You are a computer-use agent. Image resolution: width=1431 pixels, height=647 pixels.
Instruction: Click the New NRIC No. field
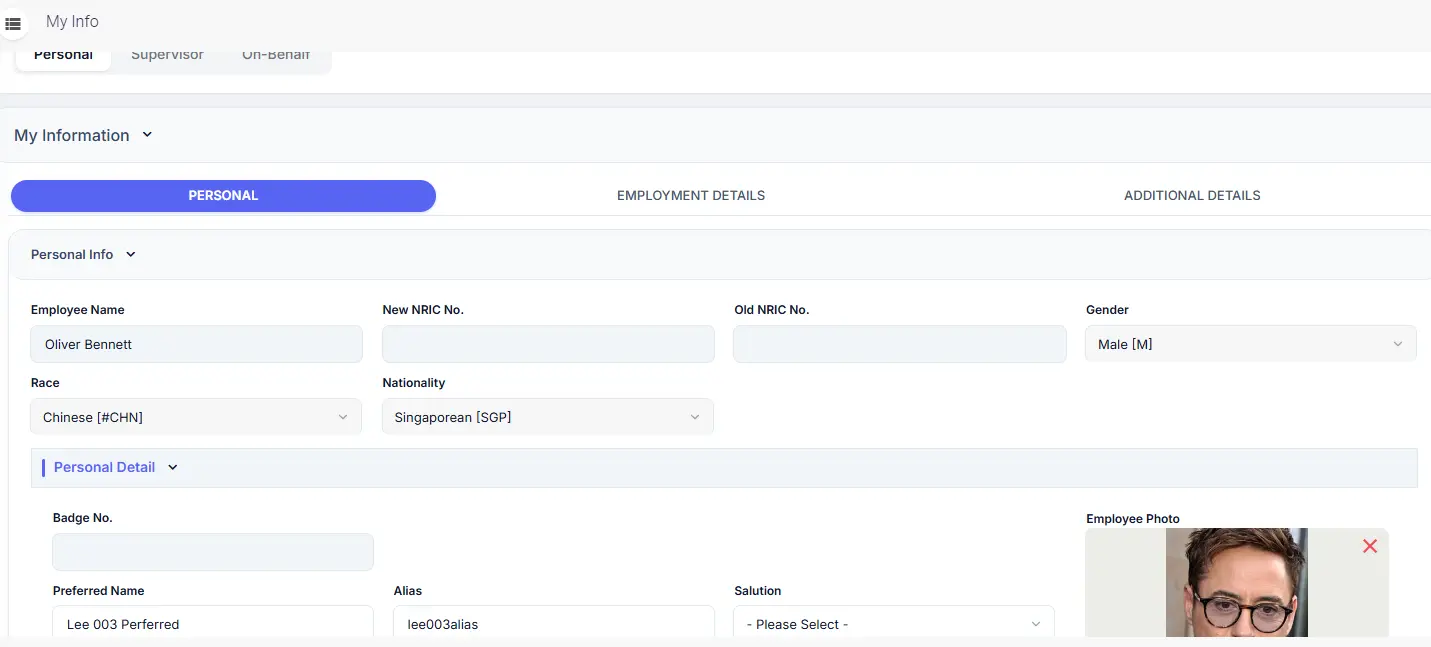click(x=548, y=344)
